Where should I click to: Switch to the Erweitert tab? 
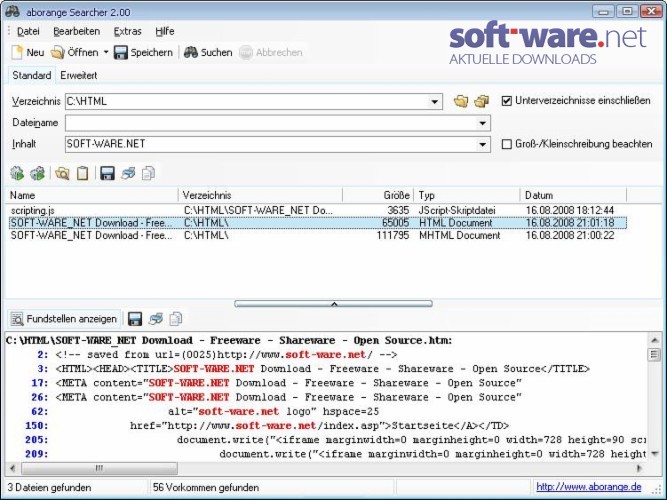click(x=79, y=75)
